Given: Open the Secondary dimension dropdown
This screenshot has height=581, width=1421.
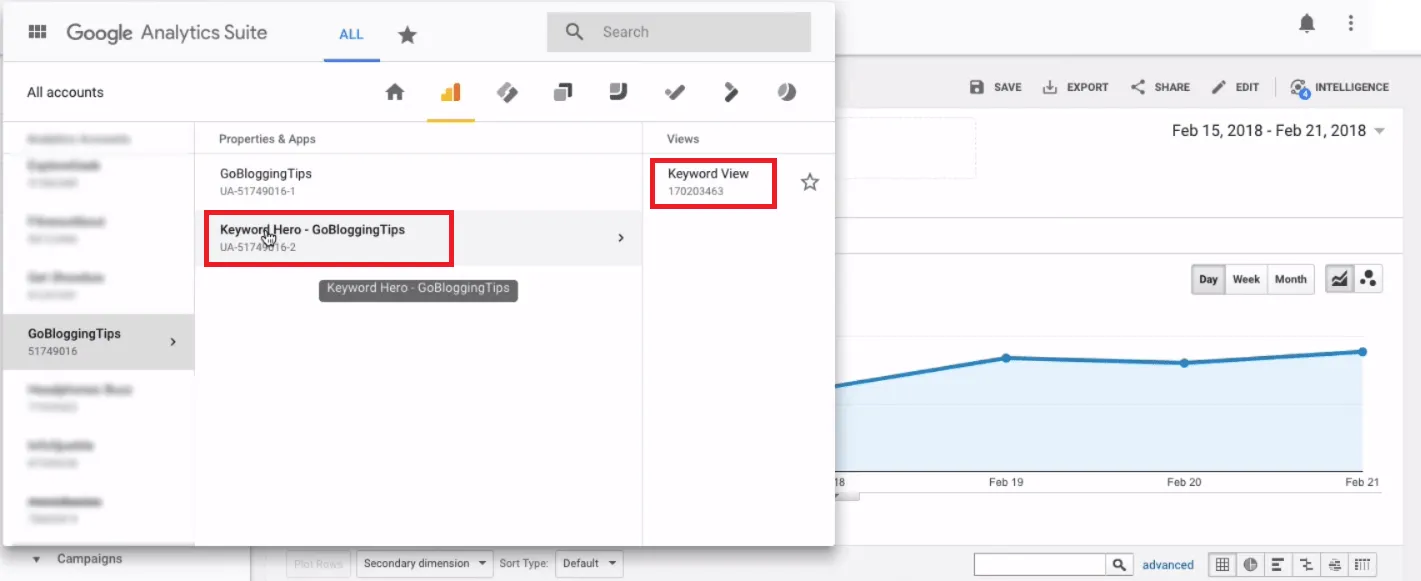Looking at the screenshot, I should [426, 563].
